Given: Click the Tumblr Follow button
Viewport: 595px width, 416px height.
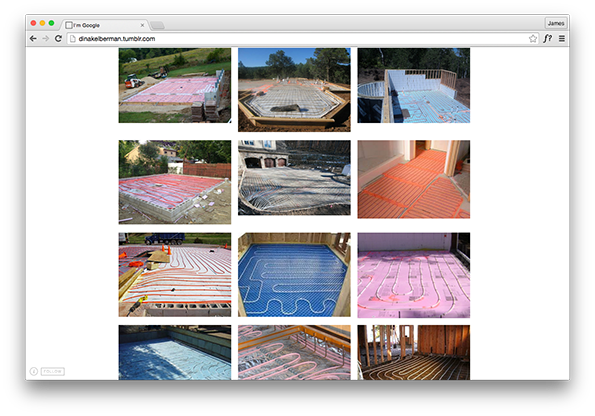Looking at the screenshot, I should click(52, 371).
